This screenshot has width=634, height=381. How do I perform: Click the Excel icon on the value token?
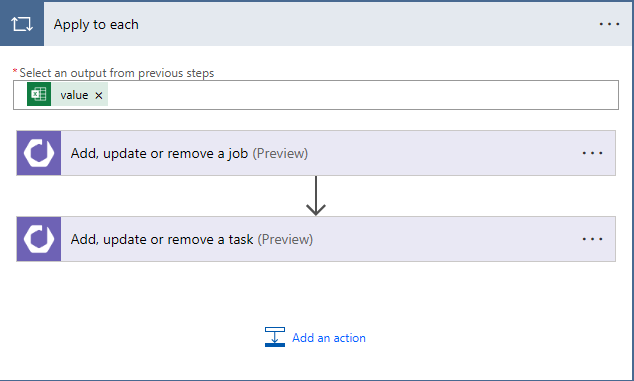(x=39, y=94)
